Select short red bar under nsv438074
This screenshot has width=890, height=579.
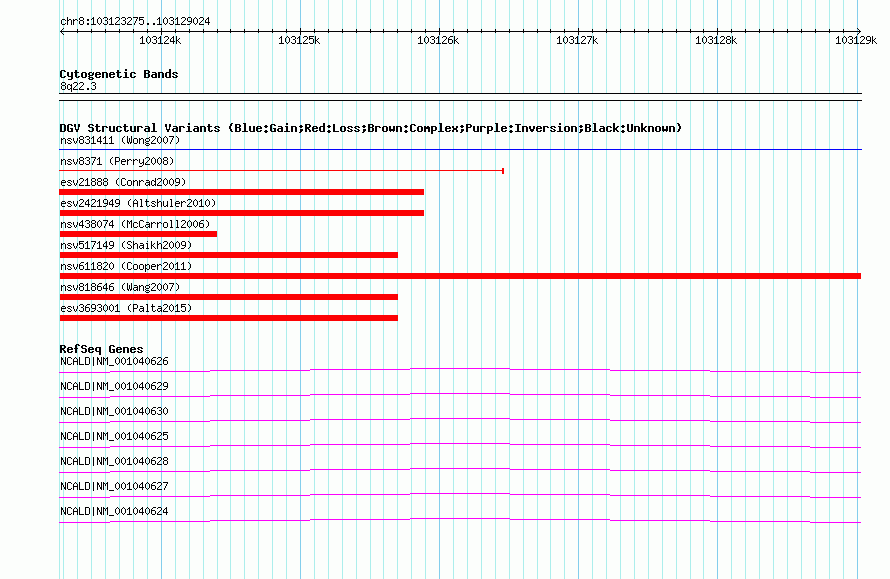138,234
